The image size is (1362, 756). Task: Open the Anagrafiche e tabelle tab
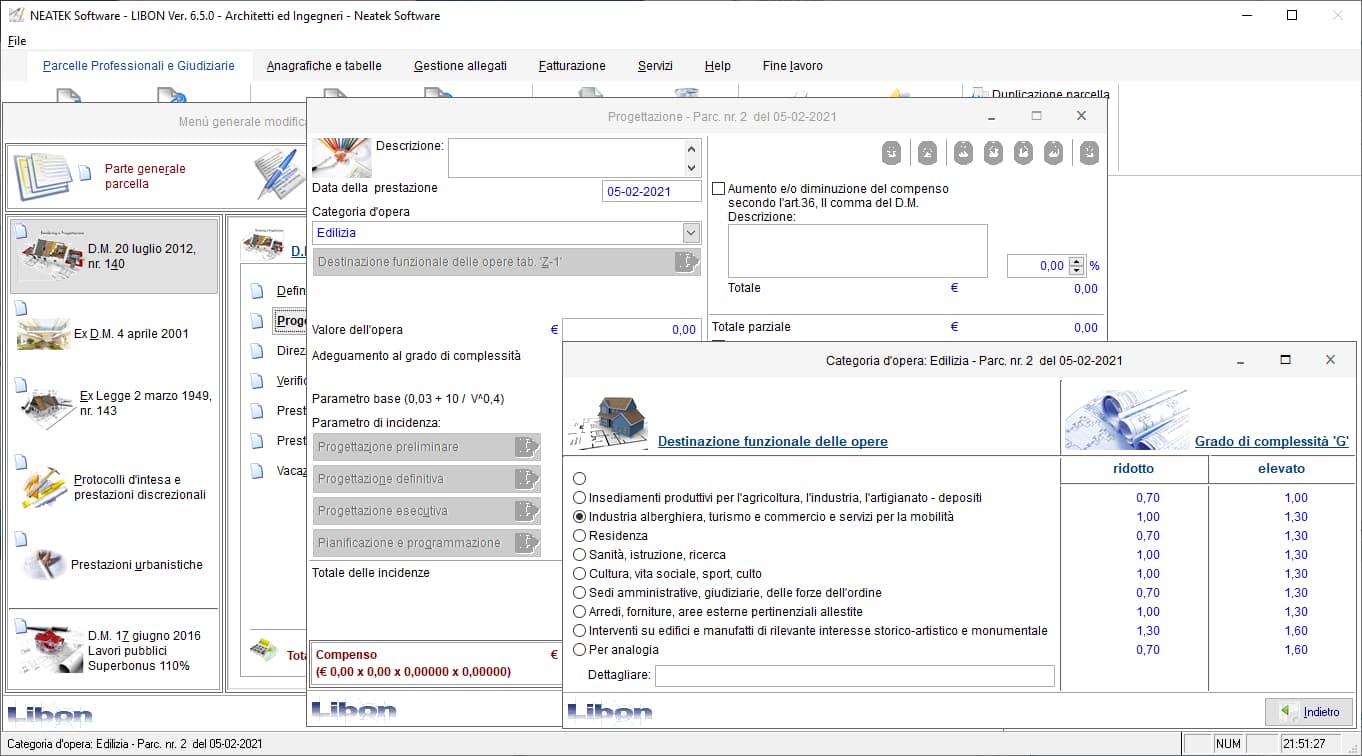[x=324, y=66]
